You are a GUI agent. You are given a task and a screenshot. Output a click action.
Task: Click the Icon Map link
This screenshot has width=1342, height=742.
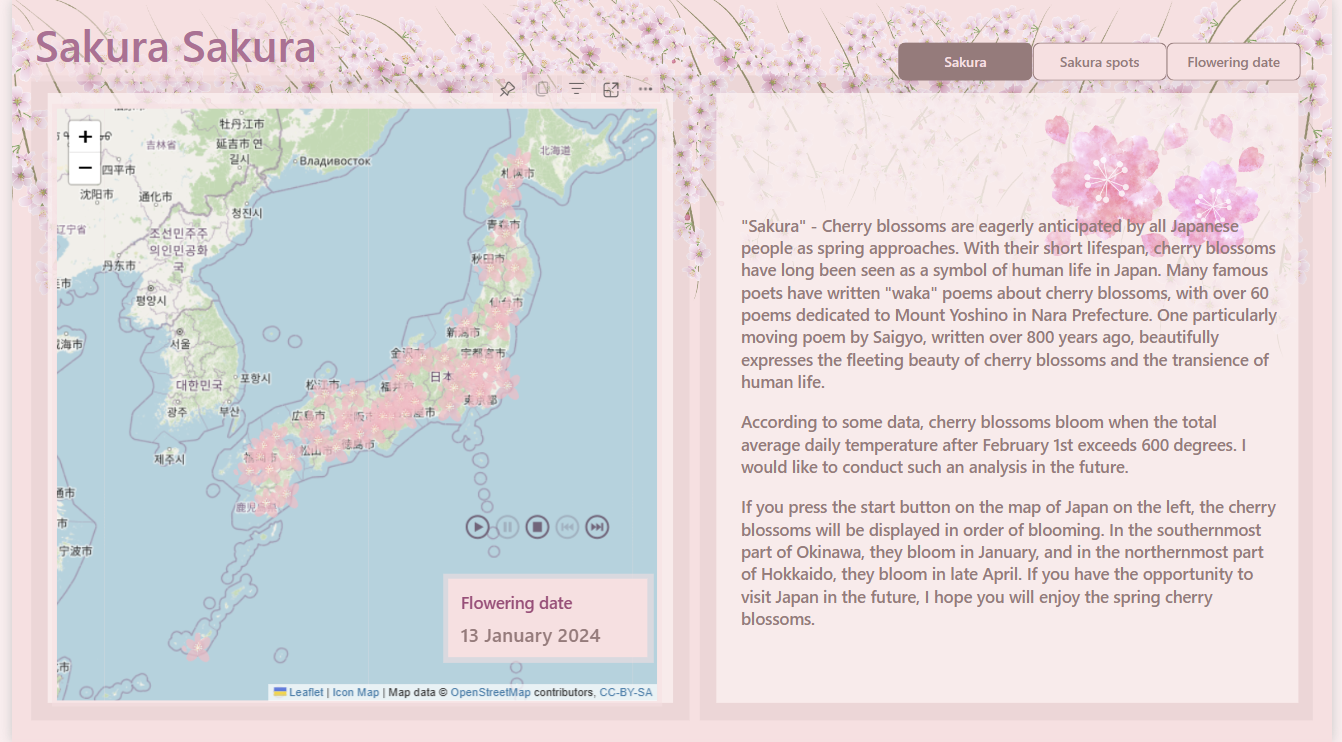(x=355, y=692)
